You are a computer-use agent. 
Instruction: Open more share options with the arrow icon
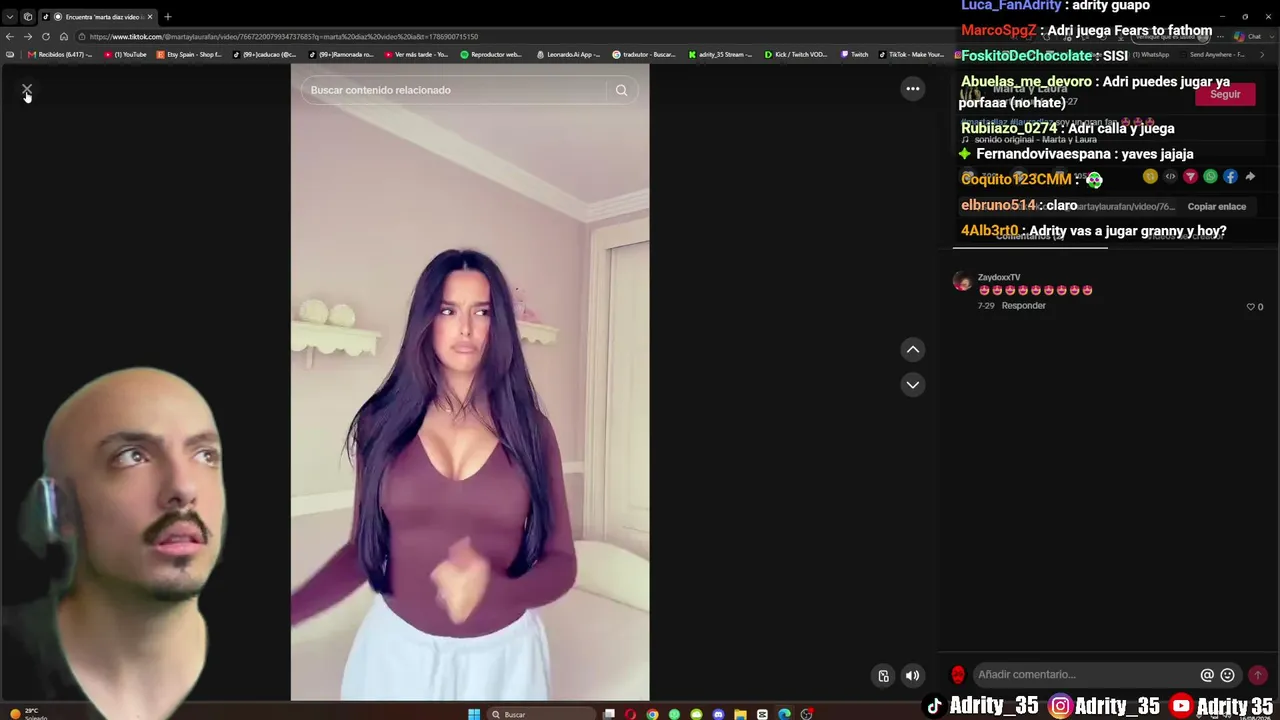tap(1250, 177)
